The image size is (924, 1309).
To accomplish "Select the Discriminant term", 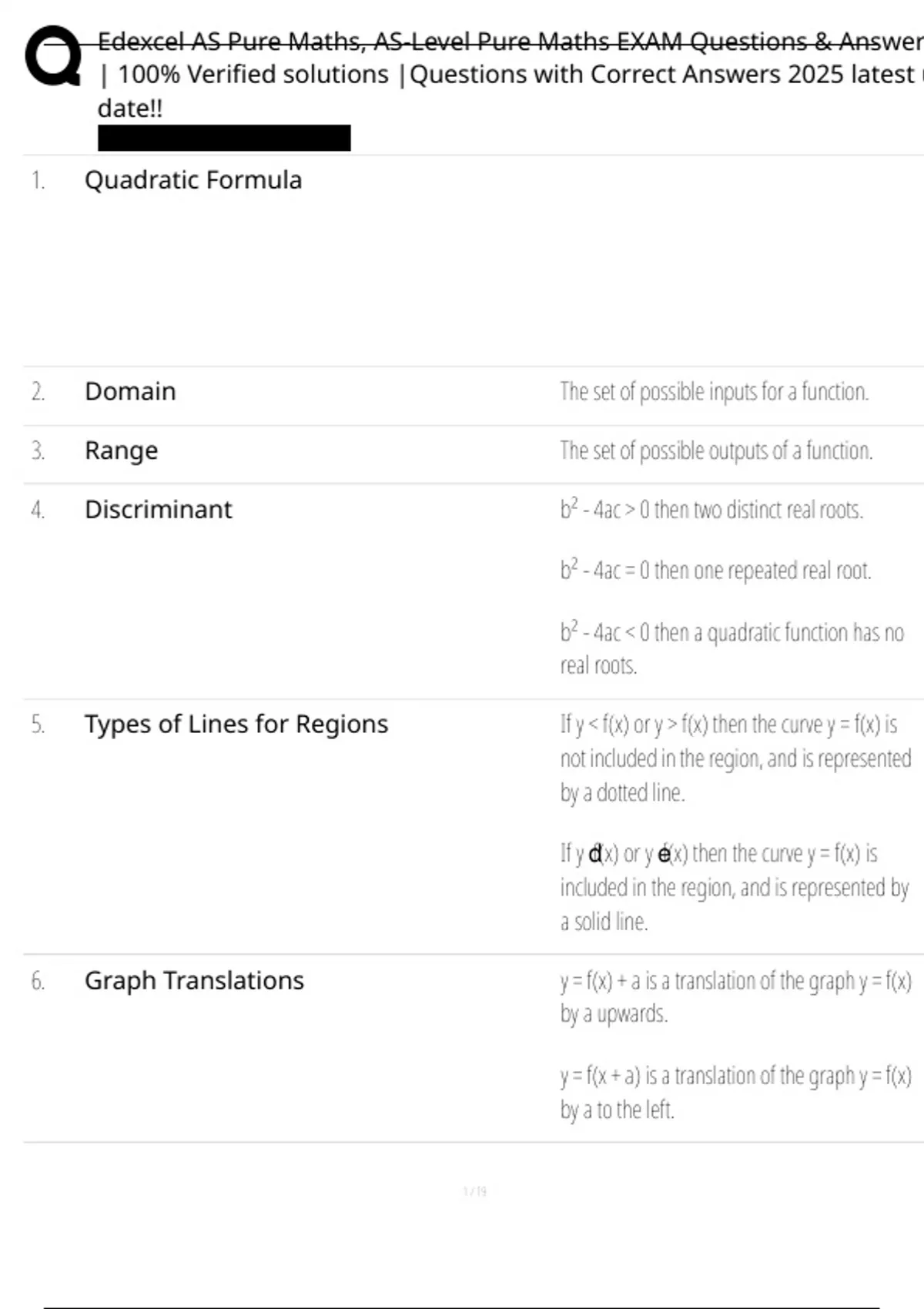I will pos(158,510).
